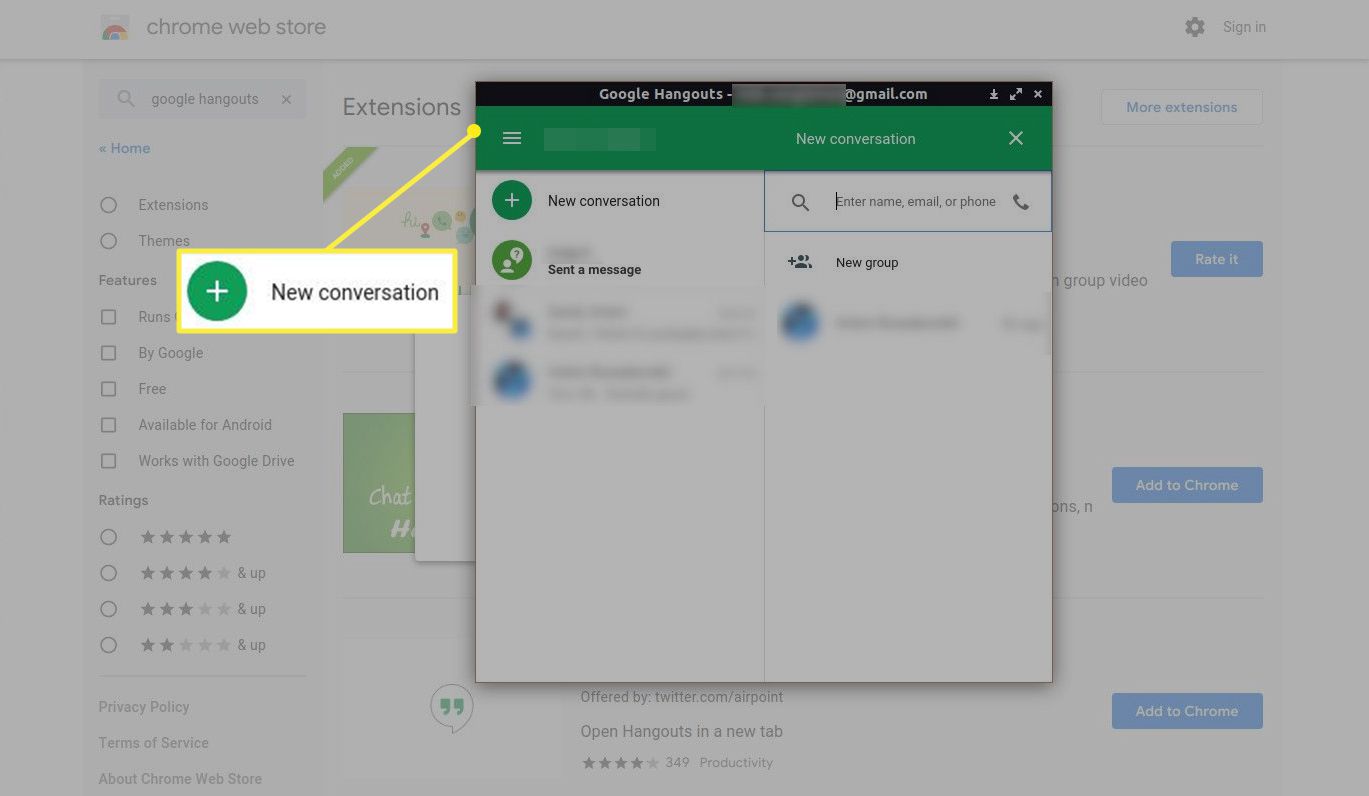The width and height of the screenshot is (1369, 796).
Task: Check the Available for Android checkbox
Action: pos(108,425)
